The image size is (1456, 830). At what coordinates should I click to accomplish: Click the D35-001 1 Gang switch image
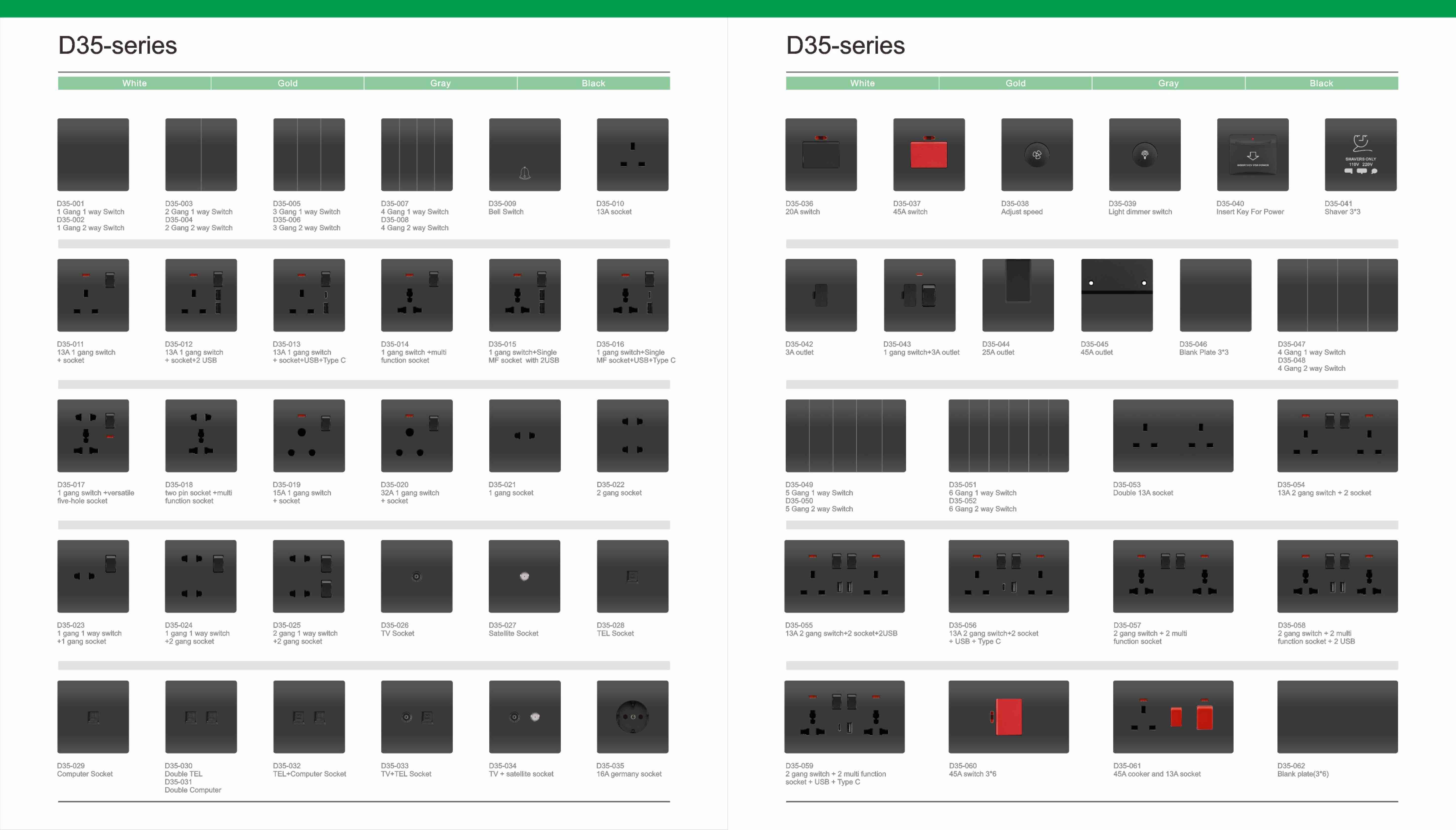tap(93, 155)
